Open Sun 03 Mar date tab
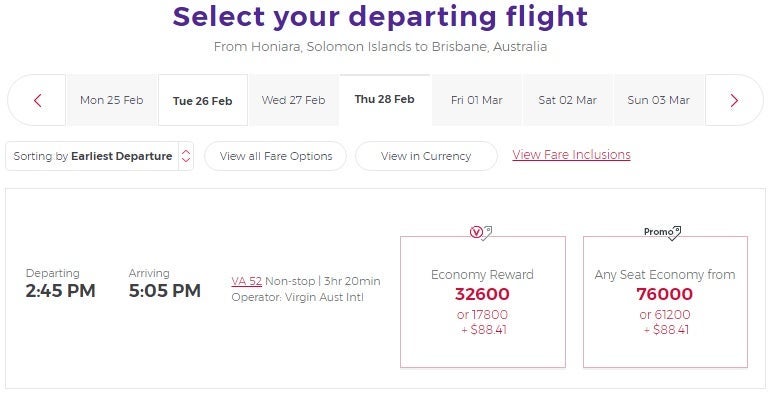771x393 pixels. (x=658, y=100)
